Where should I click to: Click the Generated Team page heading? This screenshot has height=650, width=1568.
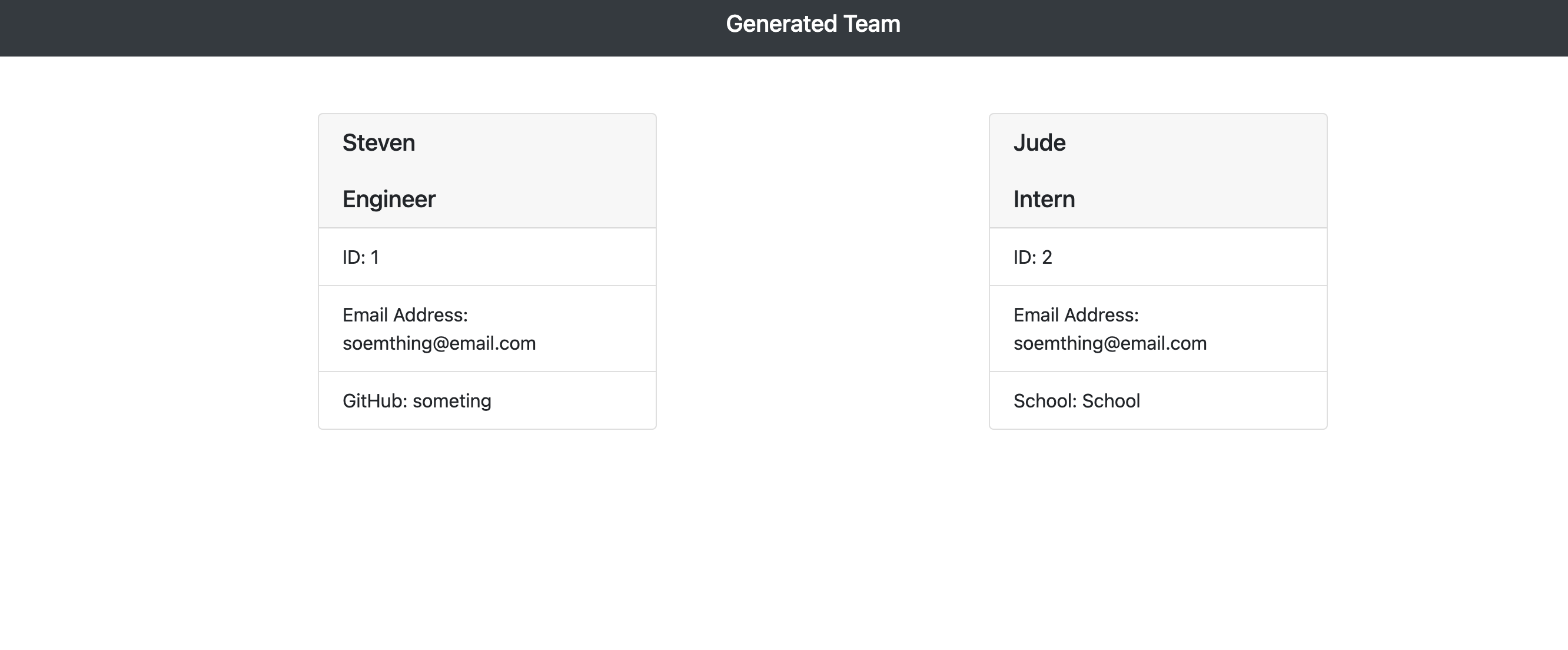813,24
